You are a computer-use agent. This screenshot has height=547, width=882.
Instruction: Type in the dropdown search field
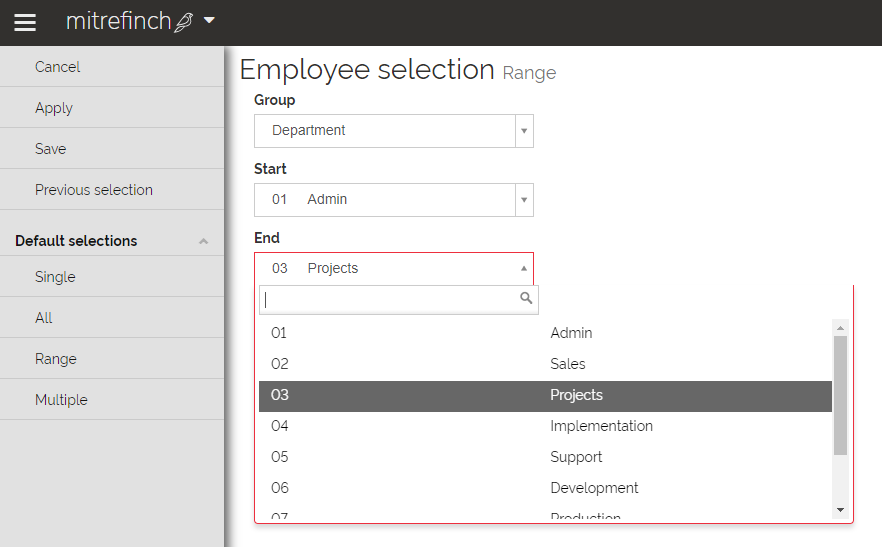[390, 299]
